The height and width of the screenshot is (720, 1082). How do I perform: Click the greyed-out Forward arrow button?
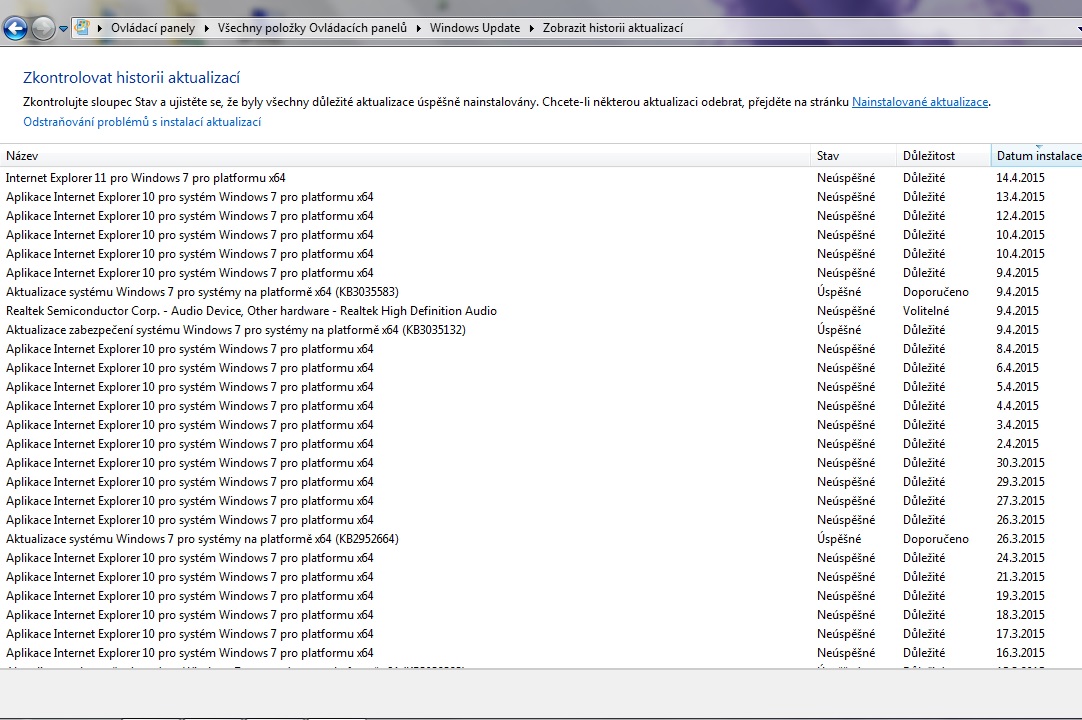pyautogui.click(x=43, y=28)
